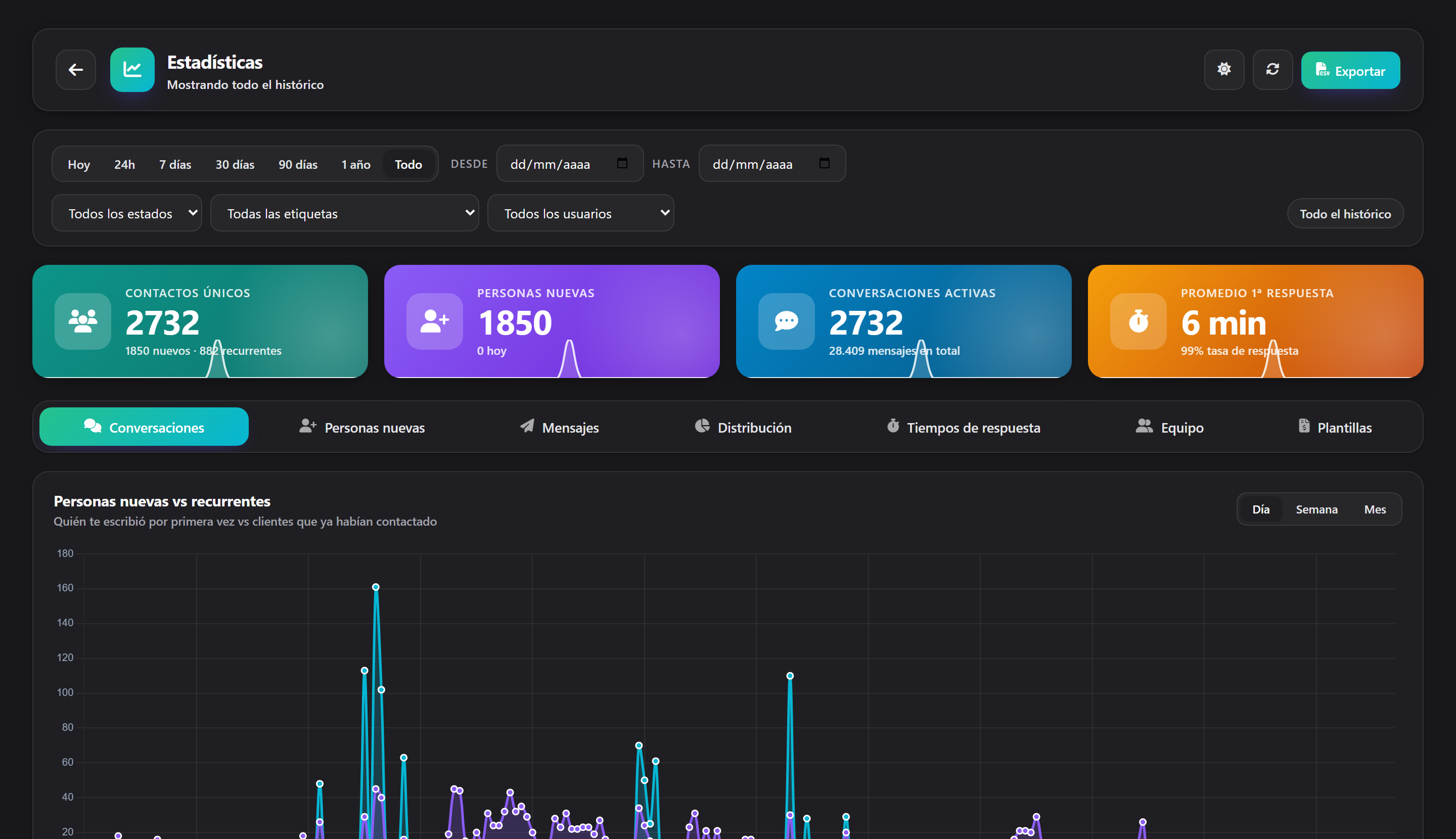Click the Mostrando todo el histórico subtitle
This screenshot has width=1456, height=839.
pyautogui.click(x=245, y=85)
